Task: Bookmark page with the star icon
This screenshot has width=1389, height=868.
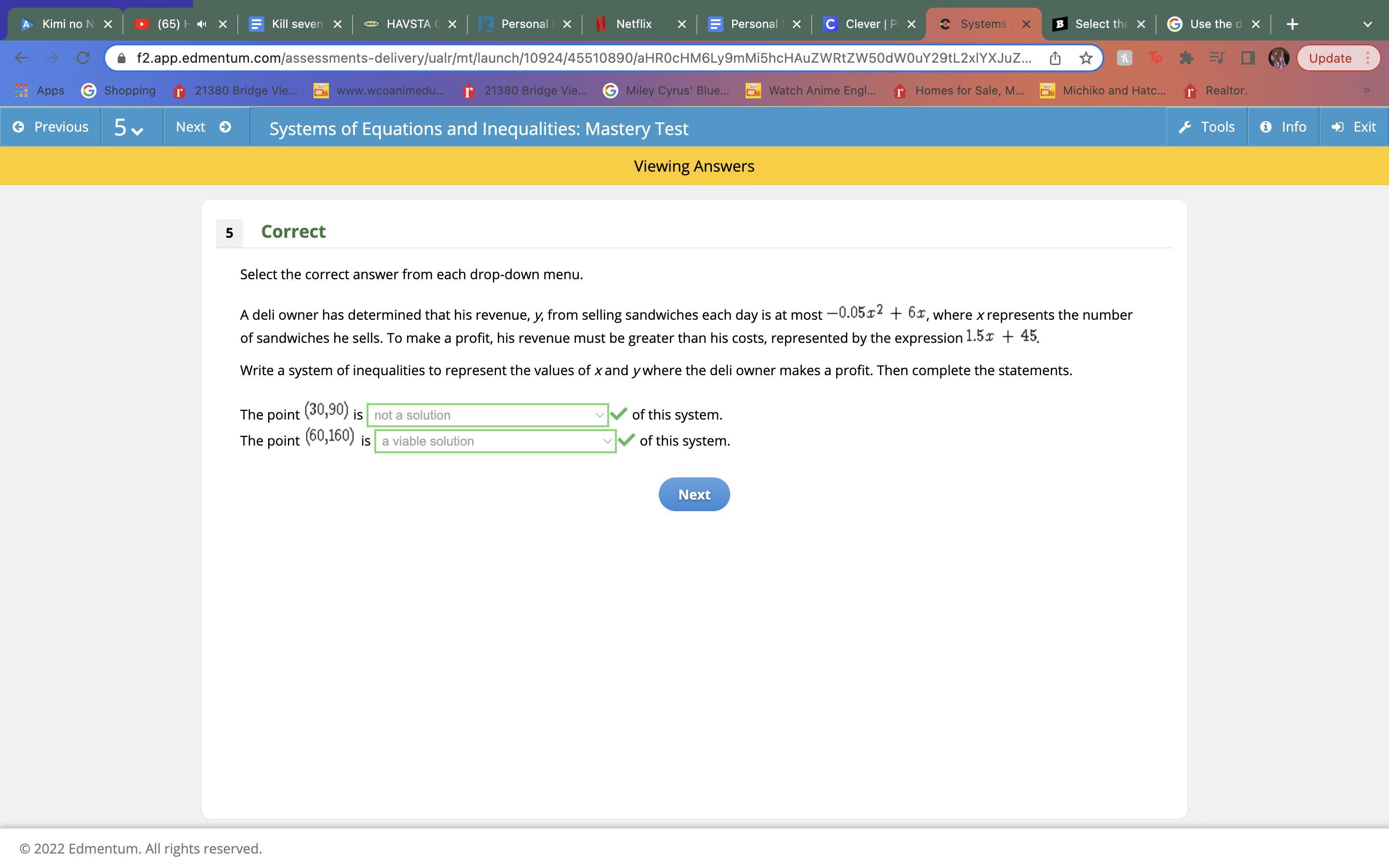Action: pos(1085,58)
